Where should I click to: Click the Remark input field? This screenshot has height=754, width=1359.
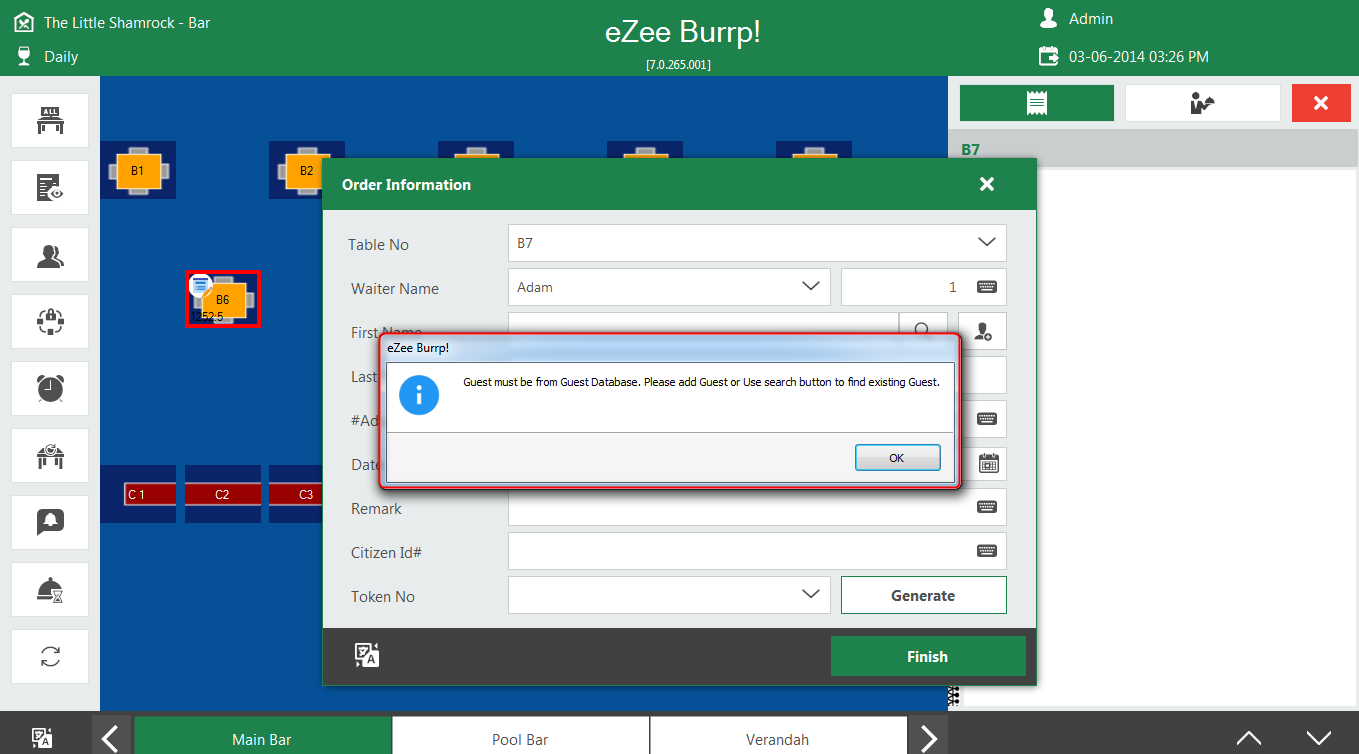coord(757,507)
